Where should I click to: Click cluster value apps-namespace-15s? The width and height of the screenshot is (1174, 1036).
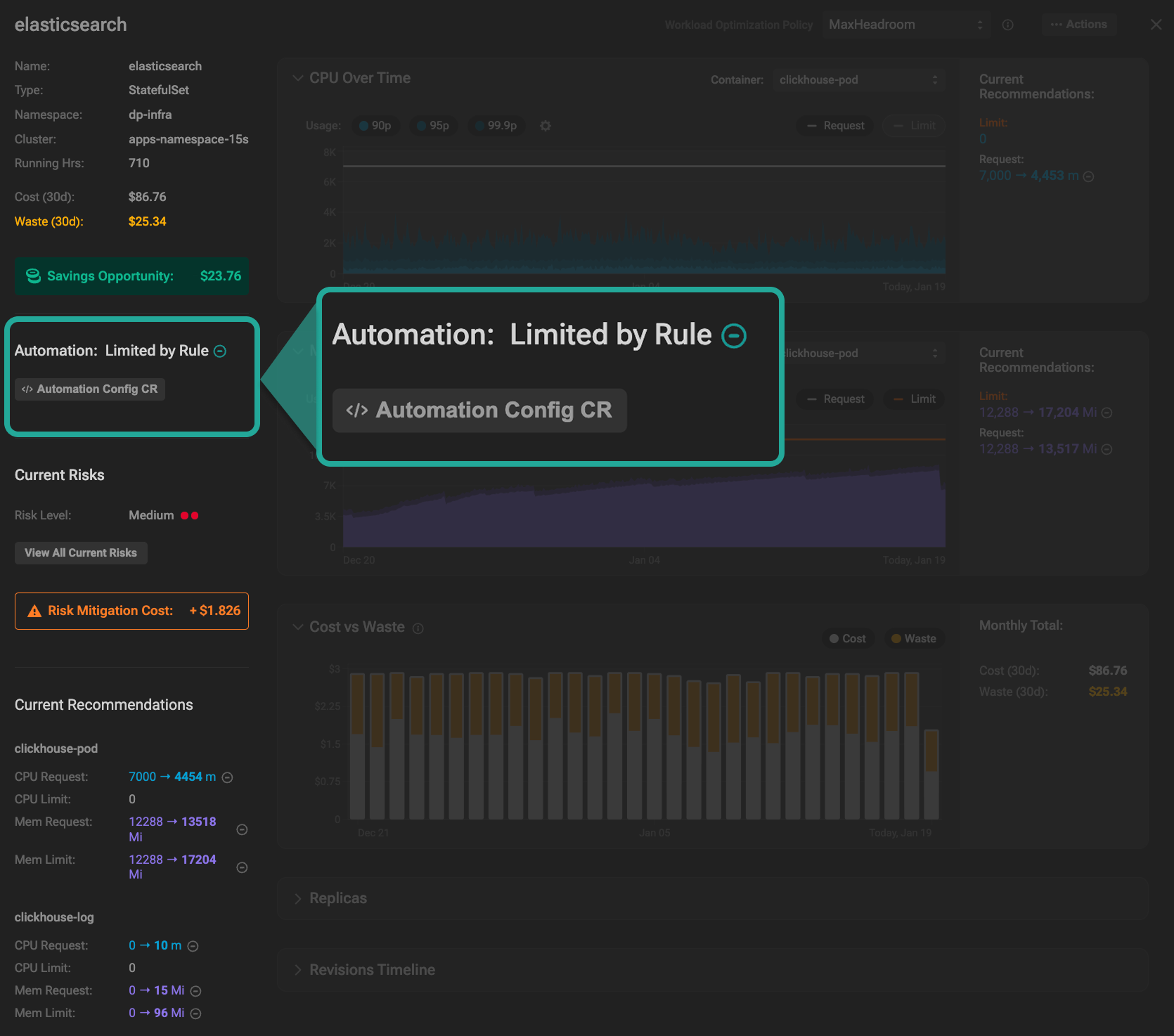pos(188,140)
